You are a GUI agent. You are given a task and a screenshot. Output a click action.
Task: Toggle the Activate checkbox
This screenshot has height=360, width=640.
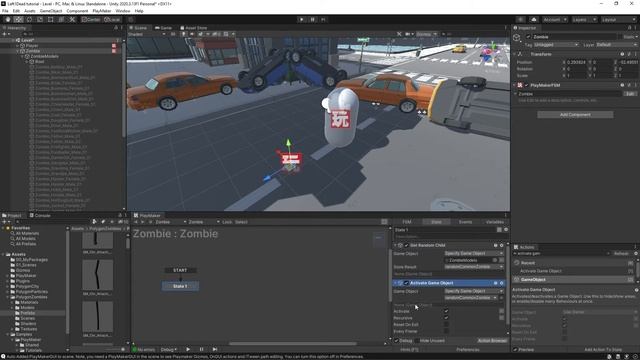(446, 311)
